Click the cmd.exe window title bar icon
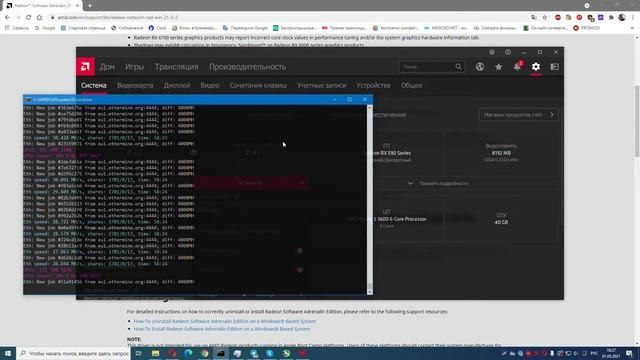 tap(28, 99)
